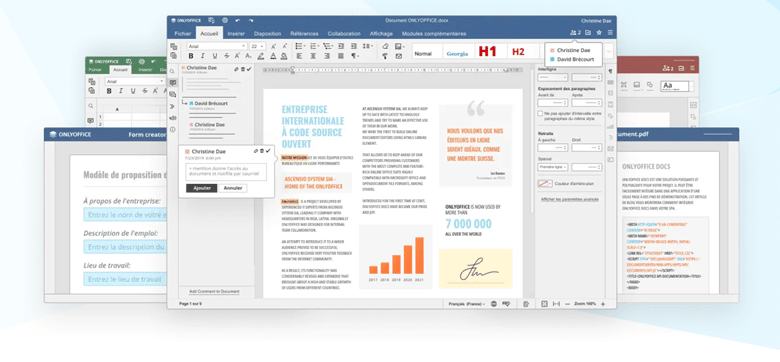
Task: Open the 'Afficher les paramètres avancés' link
Action: pyautogui.click(x=570, y=199)
